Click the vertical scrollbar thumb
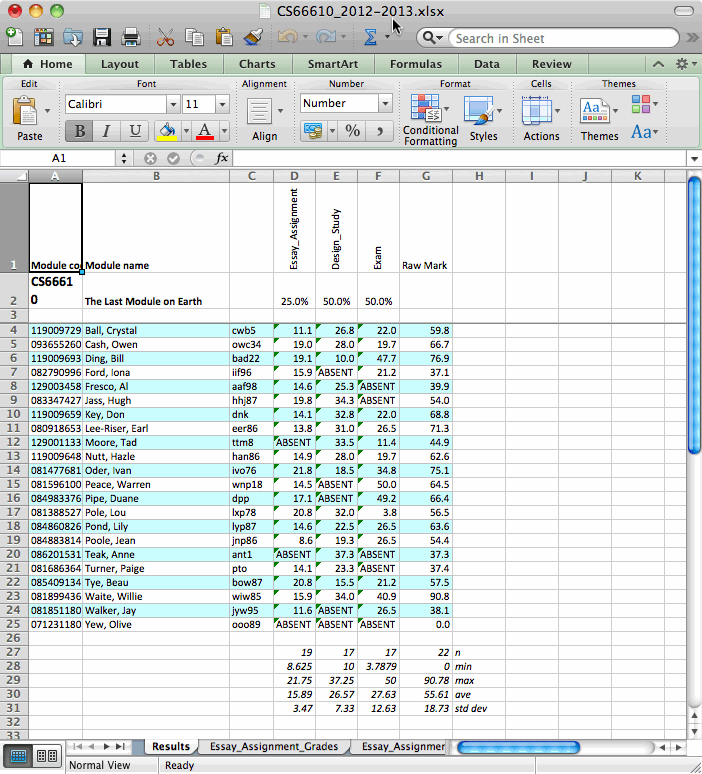The image size is (702, 774). click(x=694, y=315)
